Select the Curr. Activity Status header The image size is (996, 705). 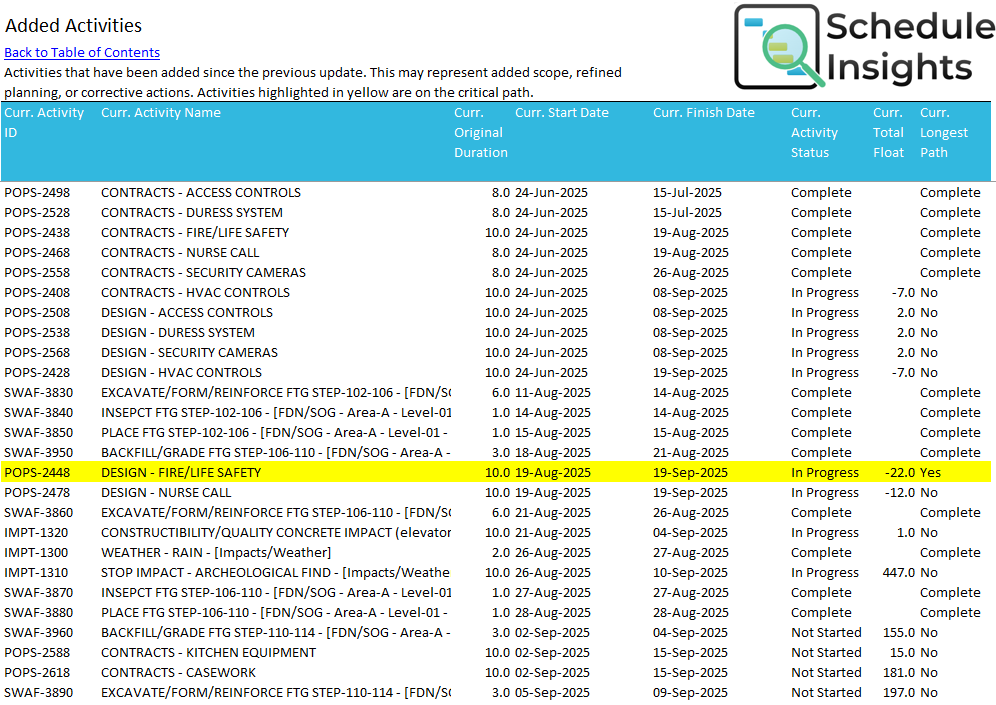click(x=814, y=132)
